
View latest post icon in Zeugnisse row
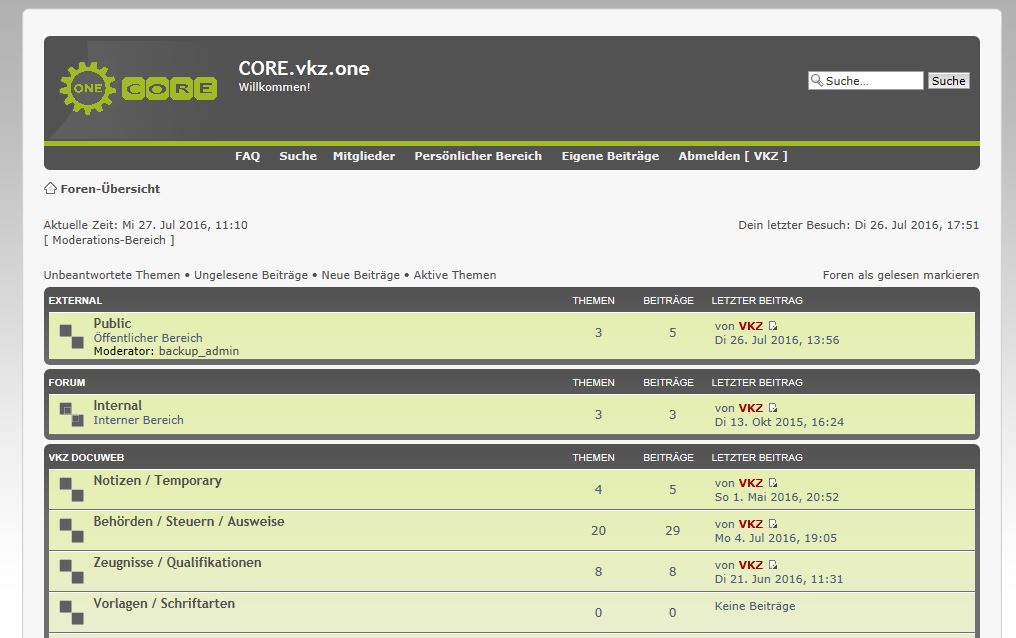[773, 565]
